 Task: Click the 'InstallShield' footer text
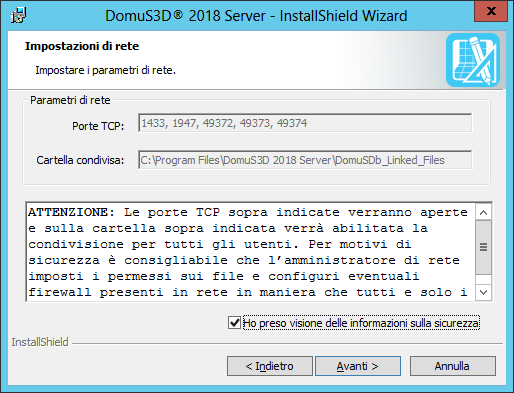40,342
